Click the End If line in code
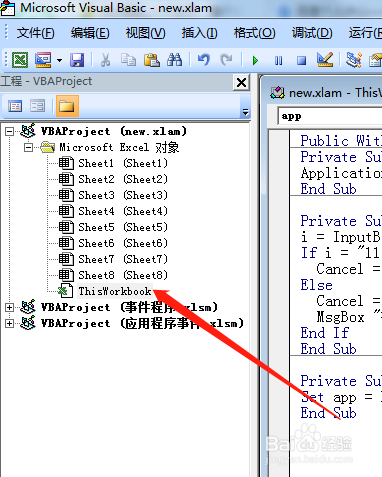Screen dimensions: 382x477 tap(325, 333)
